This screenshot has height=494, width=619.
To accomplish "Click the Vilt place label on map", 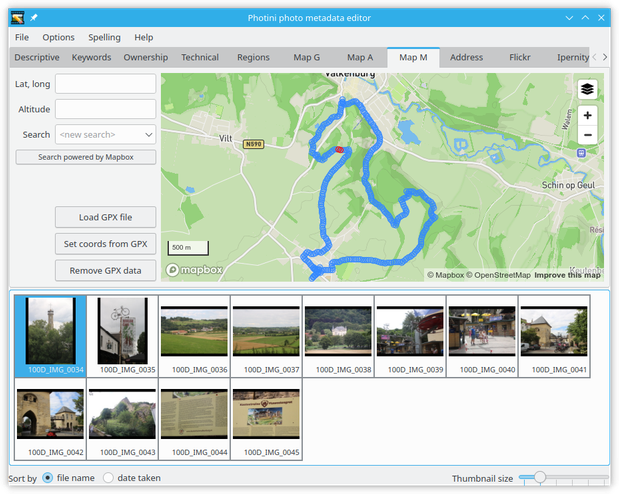I will (x=225, y=138).
